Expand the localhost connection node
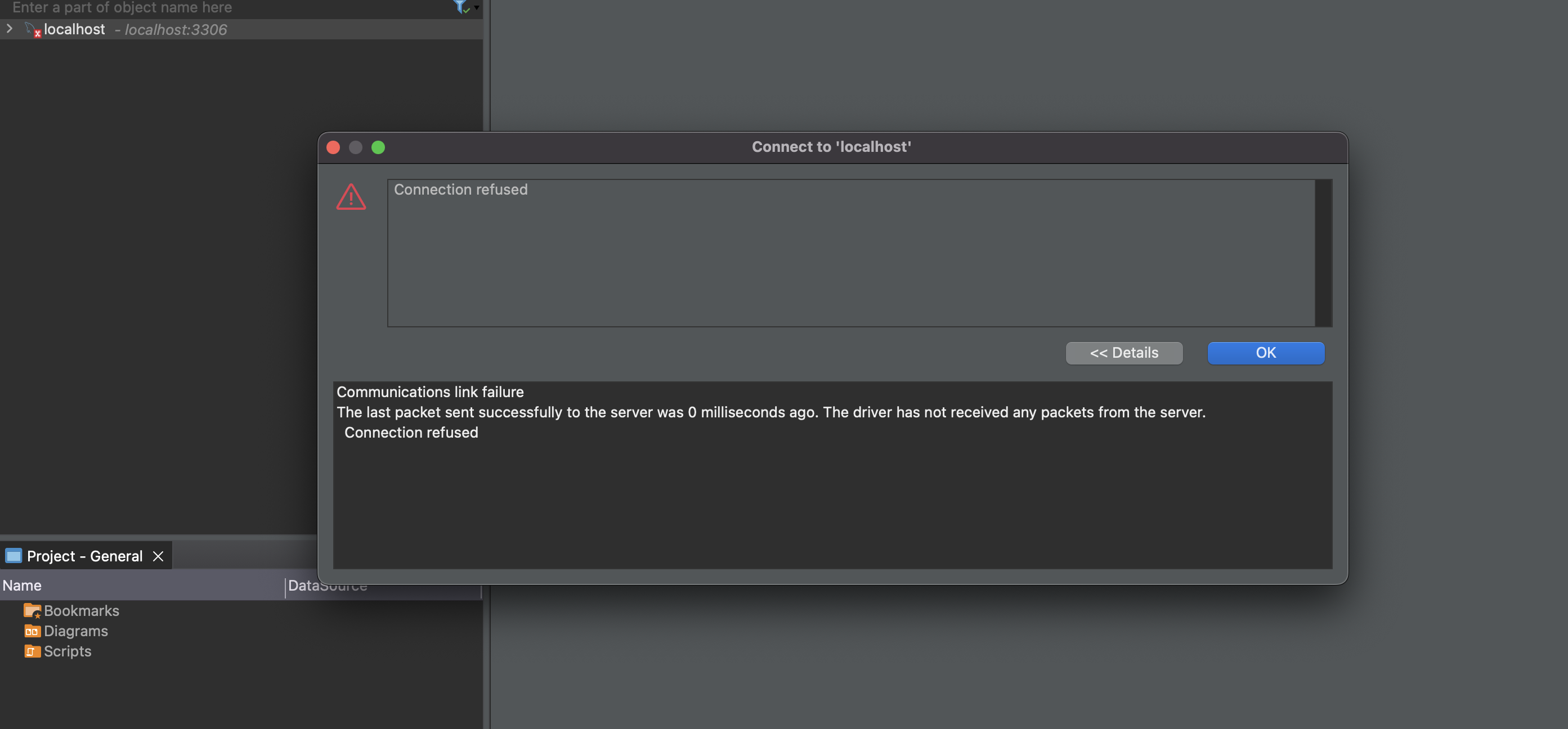The width and height of the screenshot is (1568, 729). tap(9, 29)
